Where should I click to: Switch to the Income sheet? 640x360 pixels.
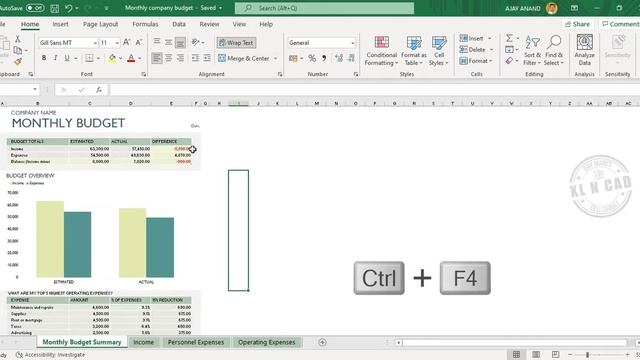144,342
